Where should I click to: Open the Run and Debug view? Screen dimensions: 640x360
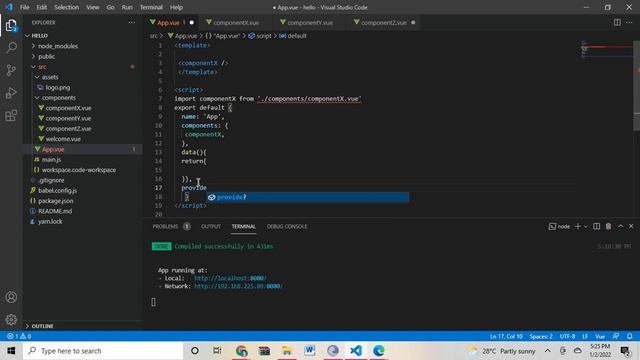pyautogui.click(x=11, y=93)
